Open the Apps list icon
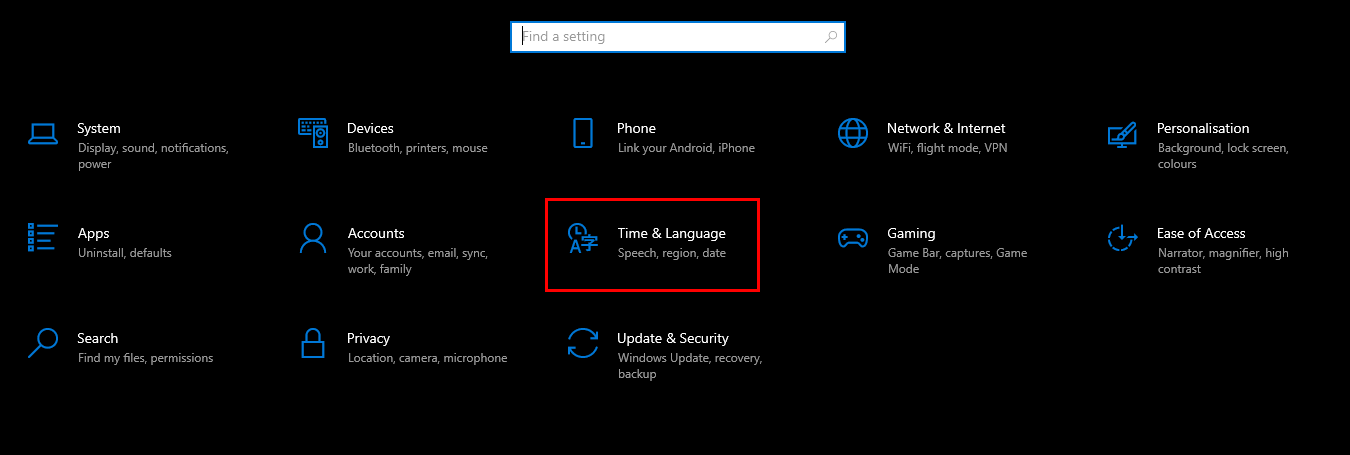Screen dimensions: 1350x455 coord(43,238)
